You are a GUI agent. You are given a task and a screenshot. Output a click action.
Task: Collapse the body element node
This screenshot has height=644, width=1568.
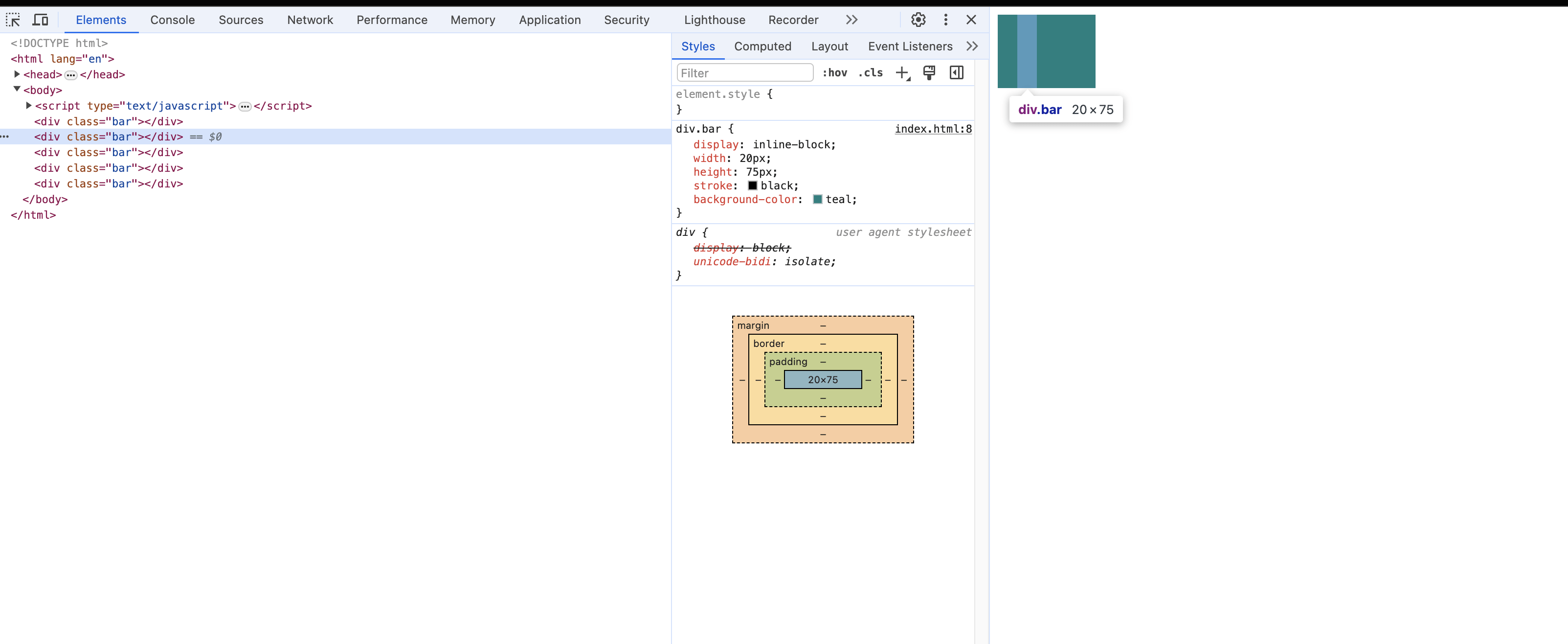click(x=17, y=90)
